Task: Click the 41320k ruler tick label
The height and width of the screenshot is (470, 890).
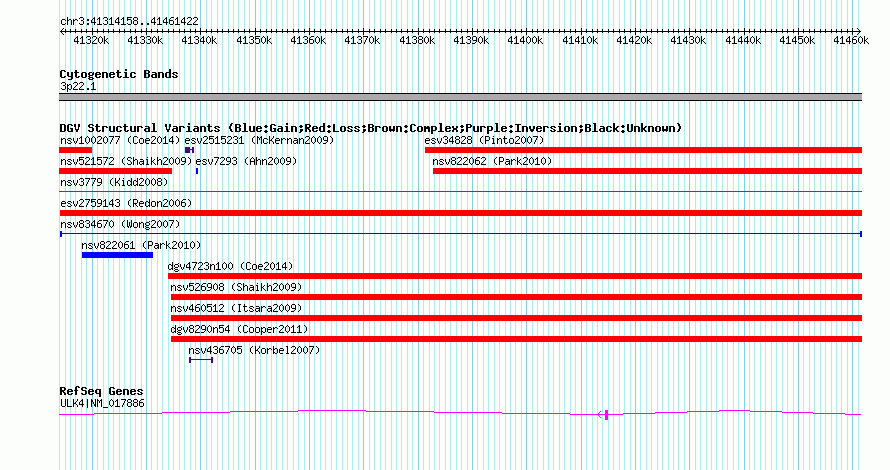Action: 91,40
